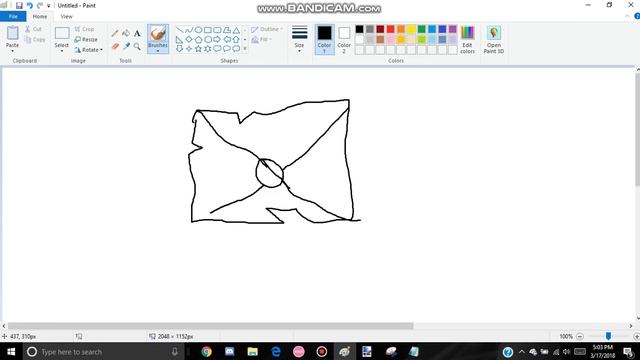Choose the Triangle shape
This screenshot has width=640, height=360.
236,30
